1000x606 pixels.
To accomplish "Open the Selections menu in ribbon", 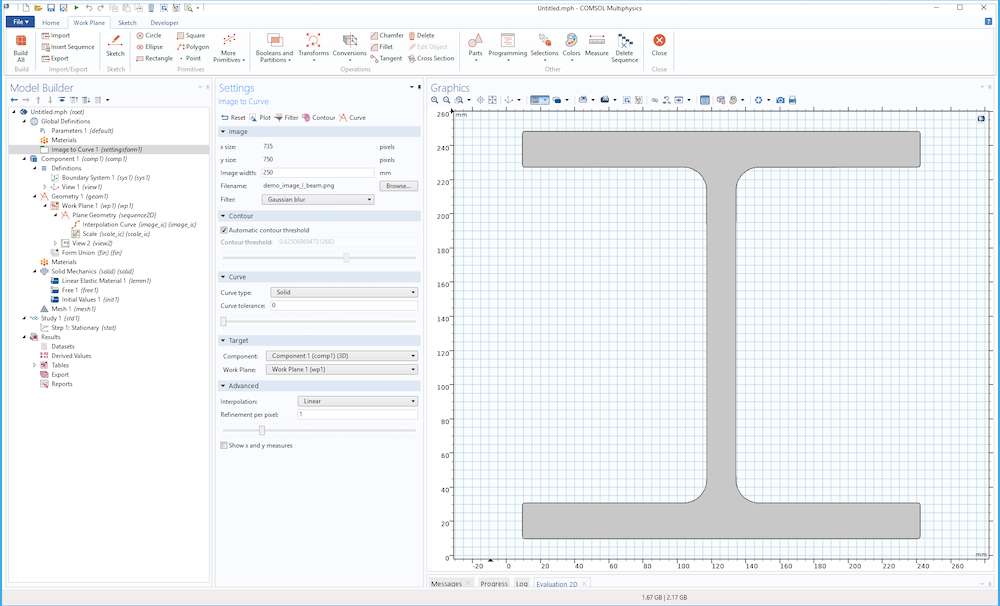I will click(x=544, y=48).
